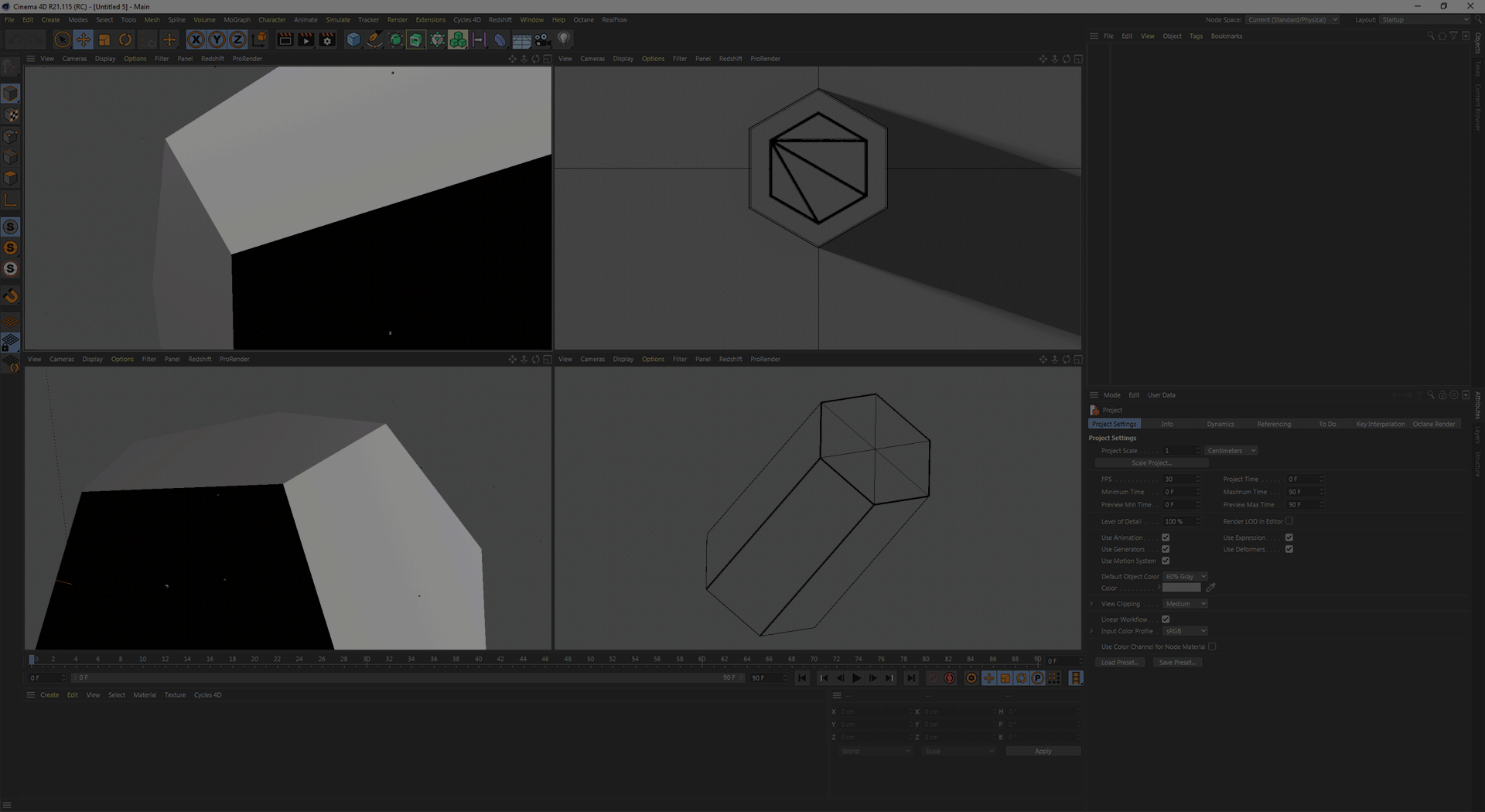Open the Default Object Color dropdown
1485x812 pixels.
pyautogui.click(x=1185, y=577)
